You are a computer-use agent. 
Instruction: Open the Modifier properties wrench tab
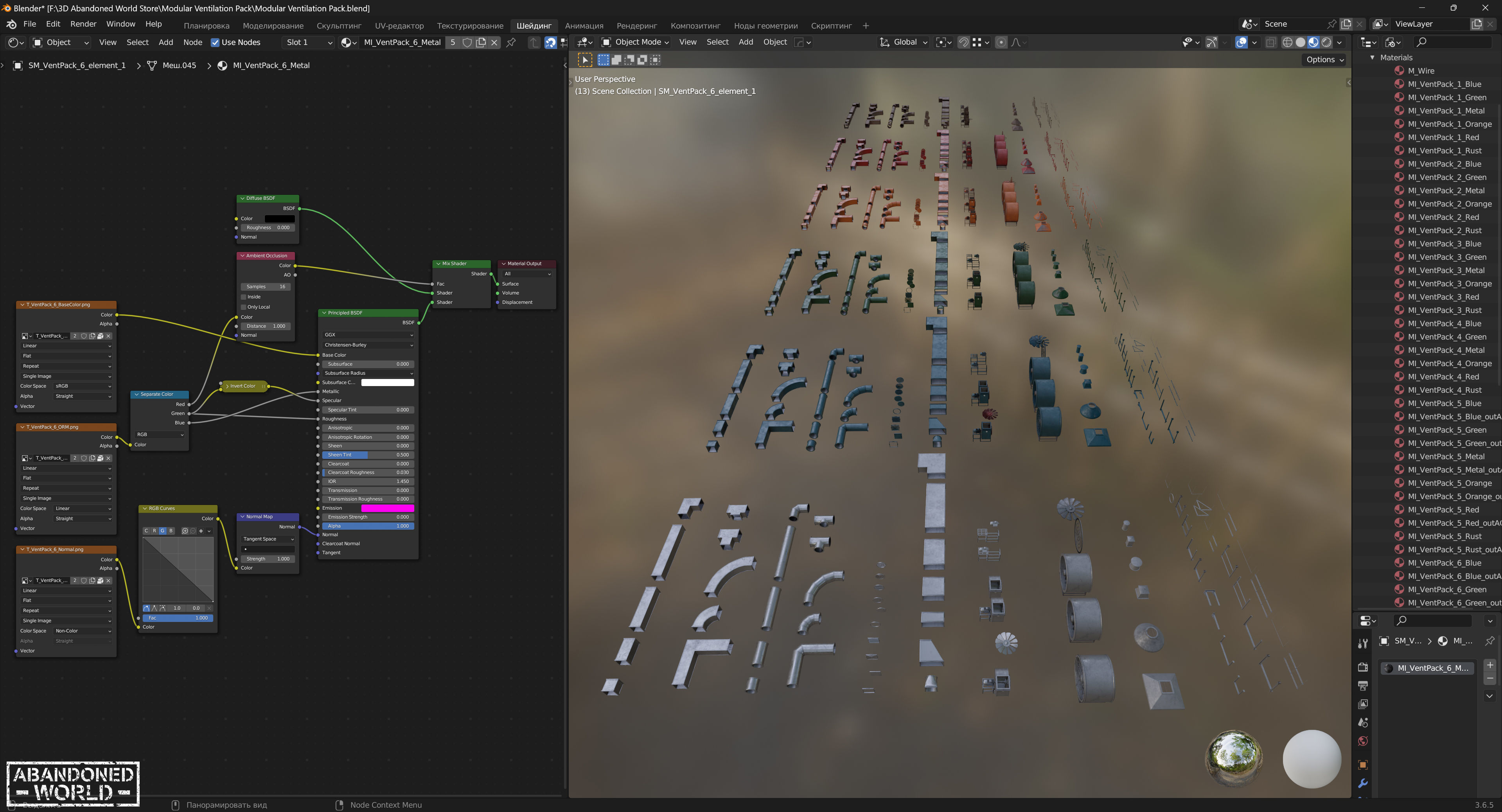point(1363,783)
